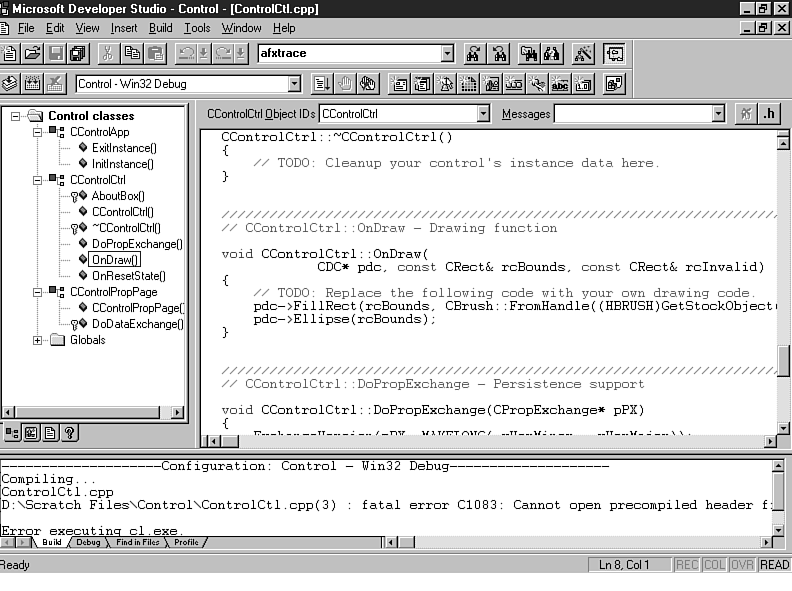Click the fatal error C1083 output line
The height and width of the screenshot is (591, 792).
point(386,505)
